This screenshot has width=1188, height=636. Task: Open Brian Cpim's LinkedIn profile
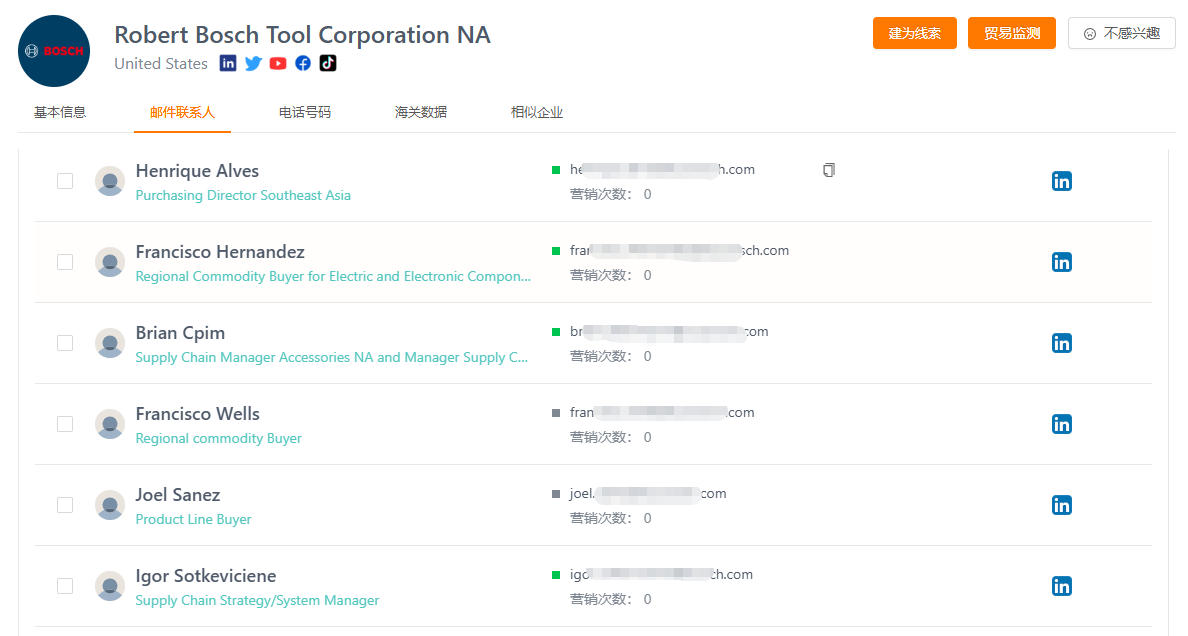click(x=1061, y=343)
